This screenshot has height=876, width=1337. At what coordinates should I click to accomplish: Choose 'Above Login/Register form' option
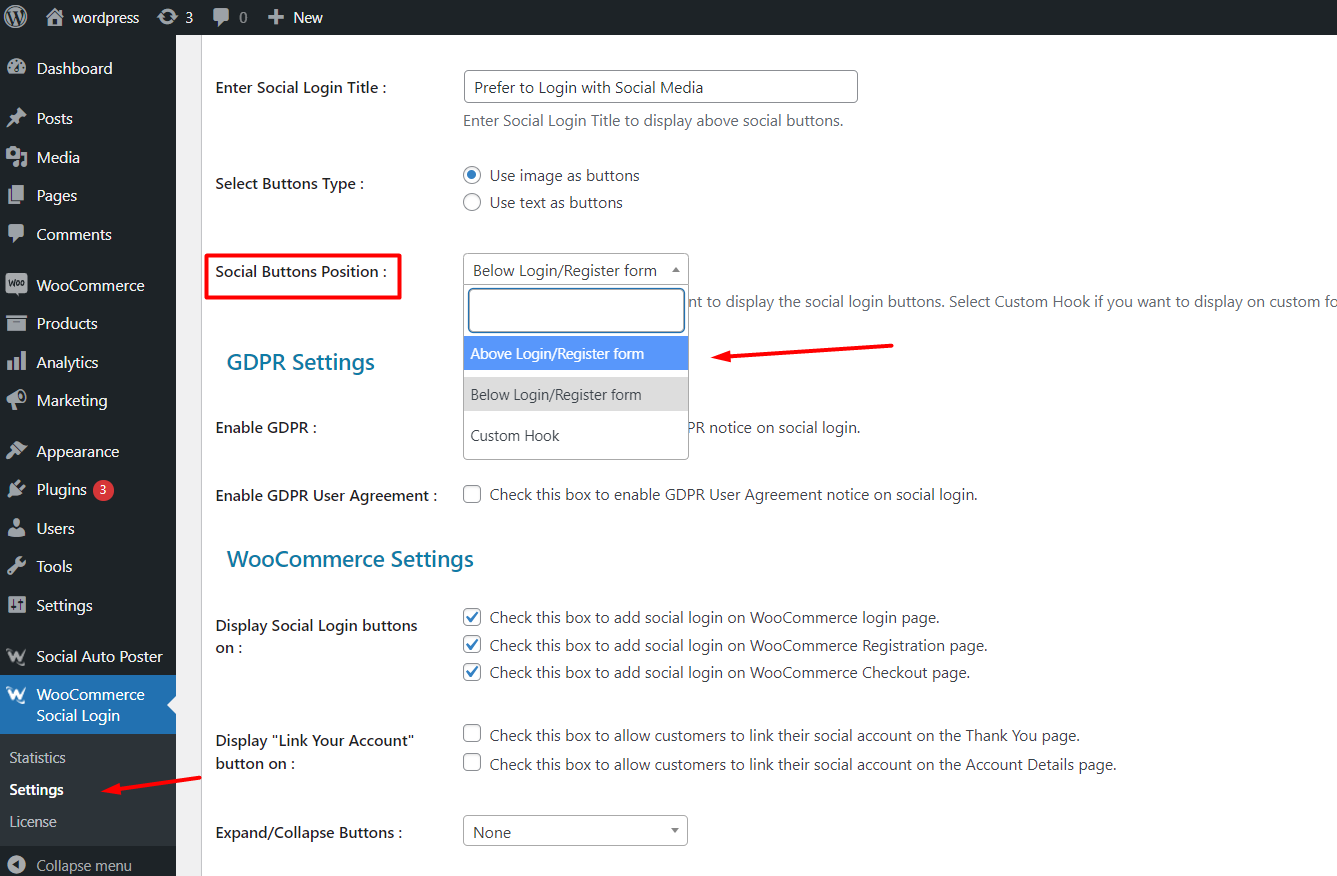click(x=576, y=354)
